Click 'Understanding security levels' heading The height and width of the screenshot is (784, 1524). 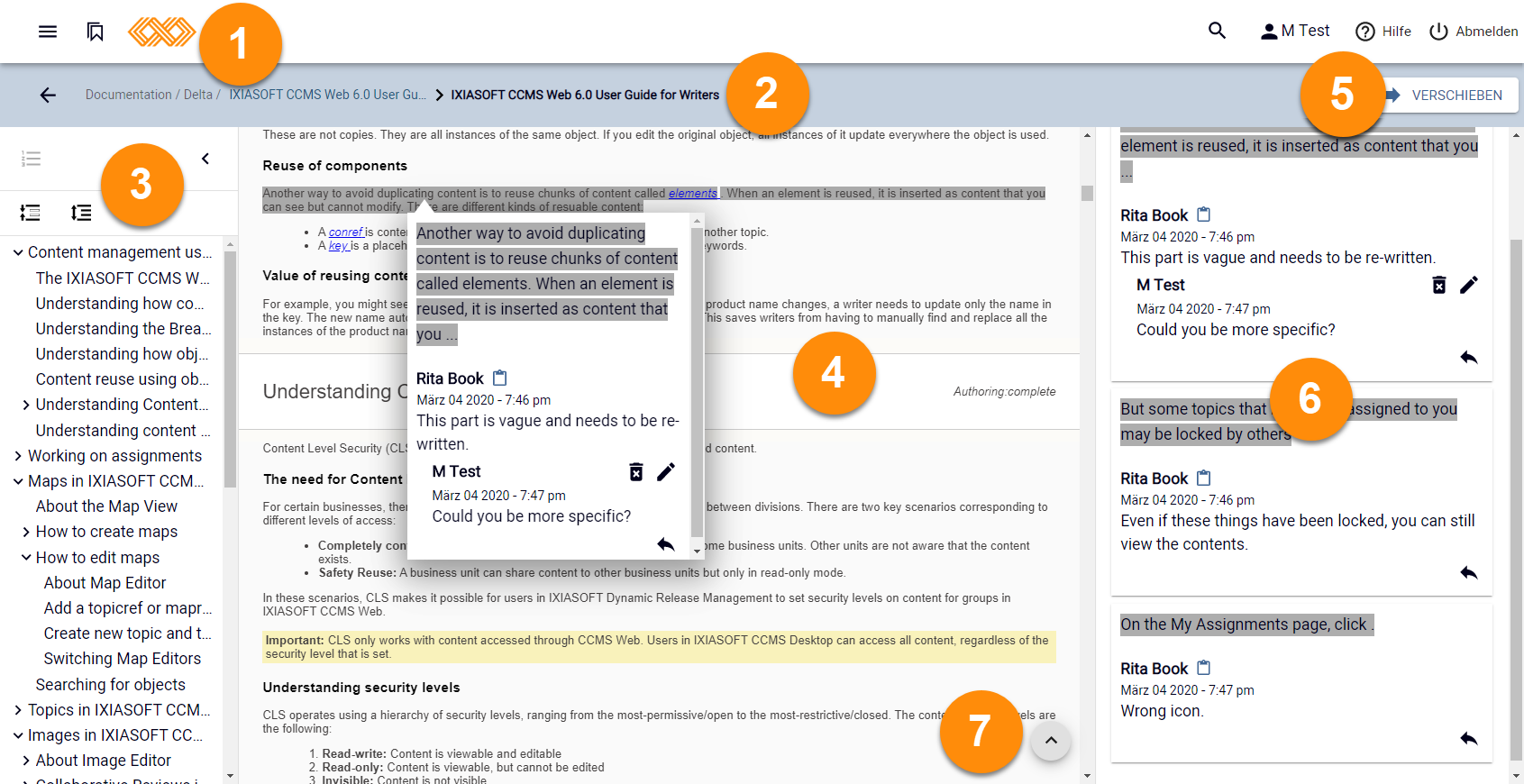click(361, 688)
